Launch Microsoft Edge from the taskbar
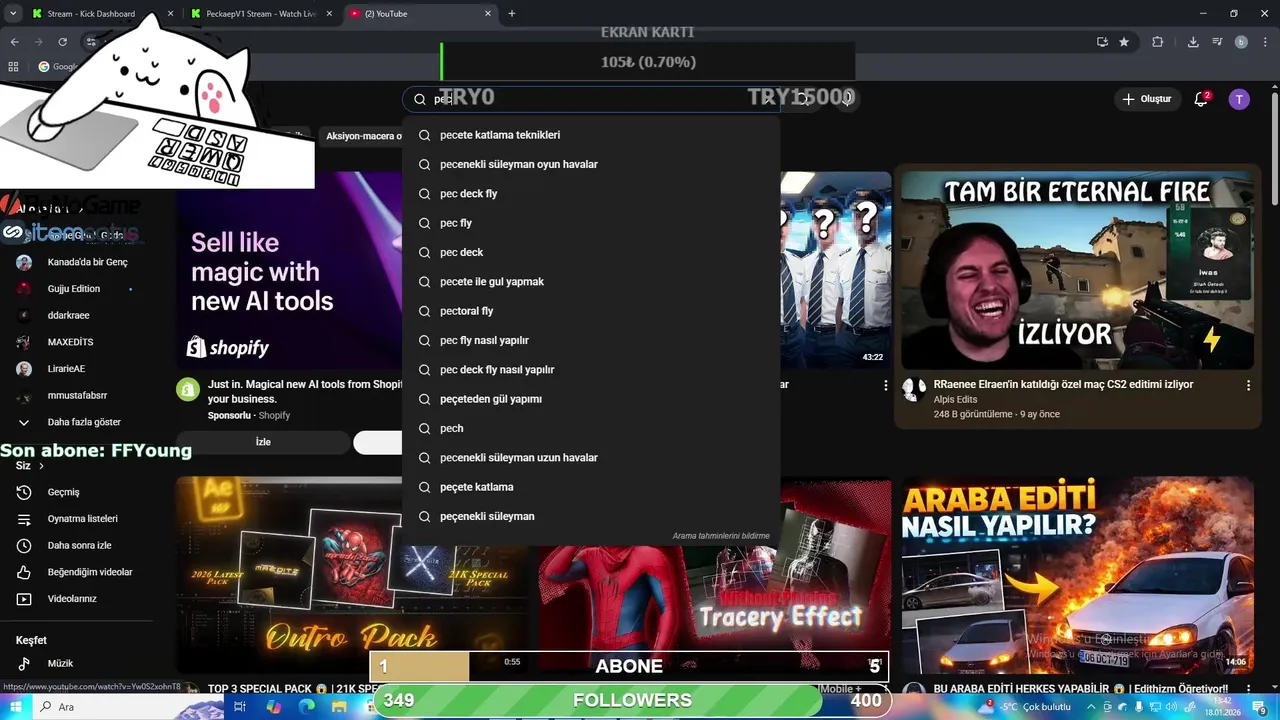This screenshot has height=720, width=1280. (x=306, y=706)
